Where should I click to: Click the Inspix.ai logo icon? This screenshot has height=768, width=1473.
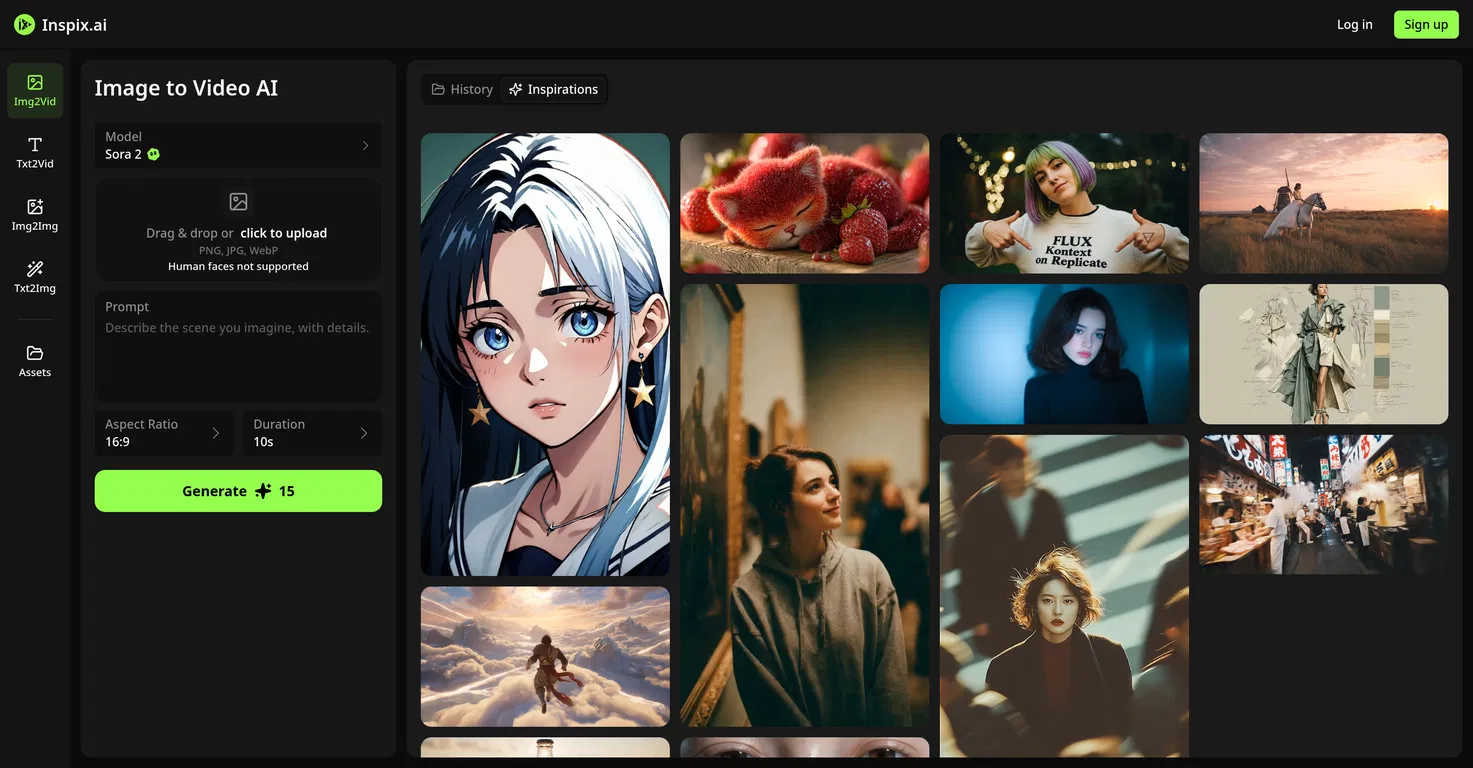(24, 25)
